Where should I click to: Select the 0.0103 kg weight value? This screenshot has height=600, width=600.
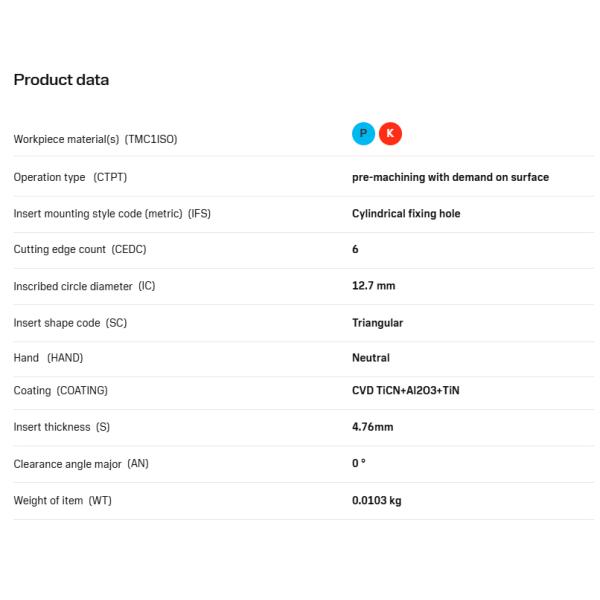pyautogui.click(x=376, y=500)
